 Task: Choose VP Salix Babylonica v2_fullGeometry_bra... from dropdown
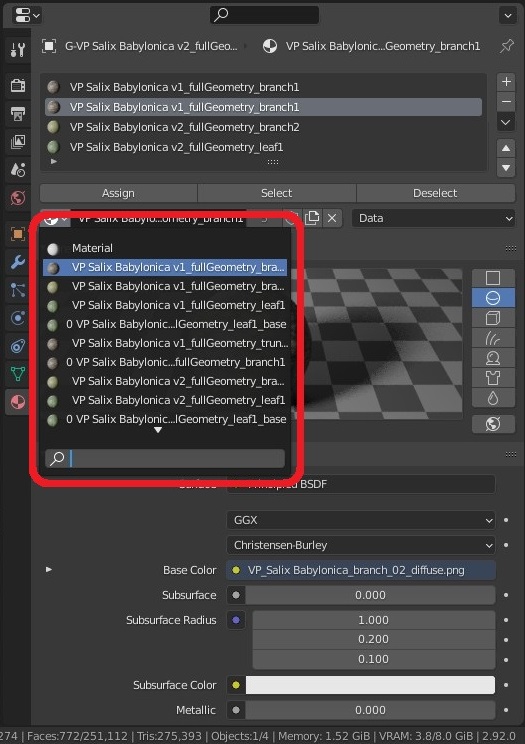pos(164,381)
